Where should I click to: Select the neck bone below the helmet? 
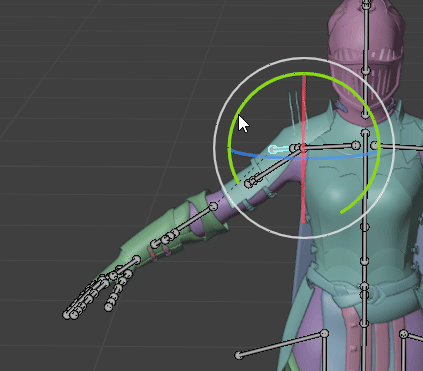click(x=366, y=93)
